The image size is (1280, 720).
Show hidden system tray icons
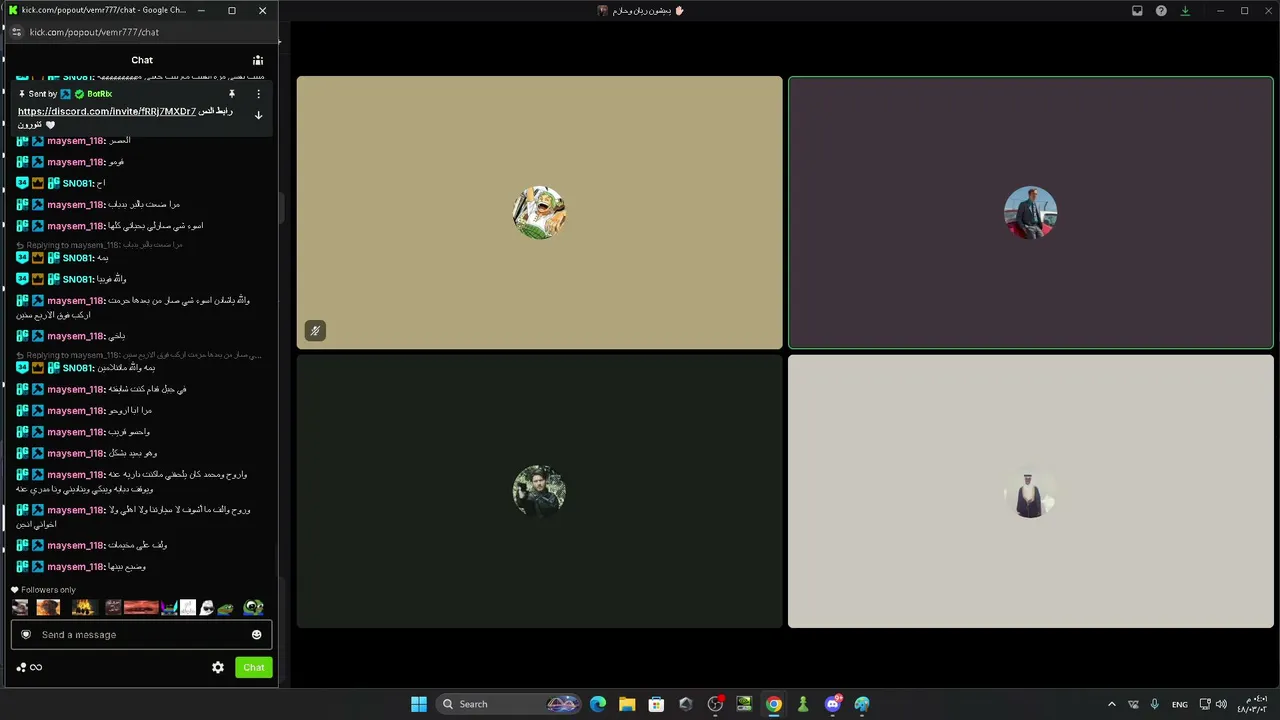(1111, 704)
